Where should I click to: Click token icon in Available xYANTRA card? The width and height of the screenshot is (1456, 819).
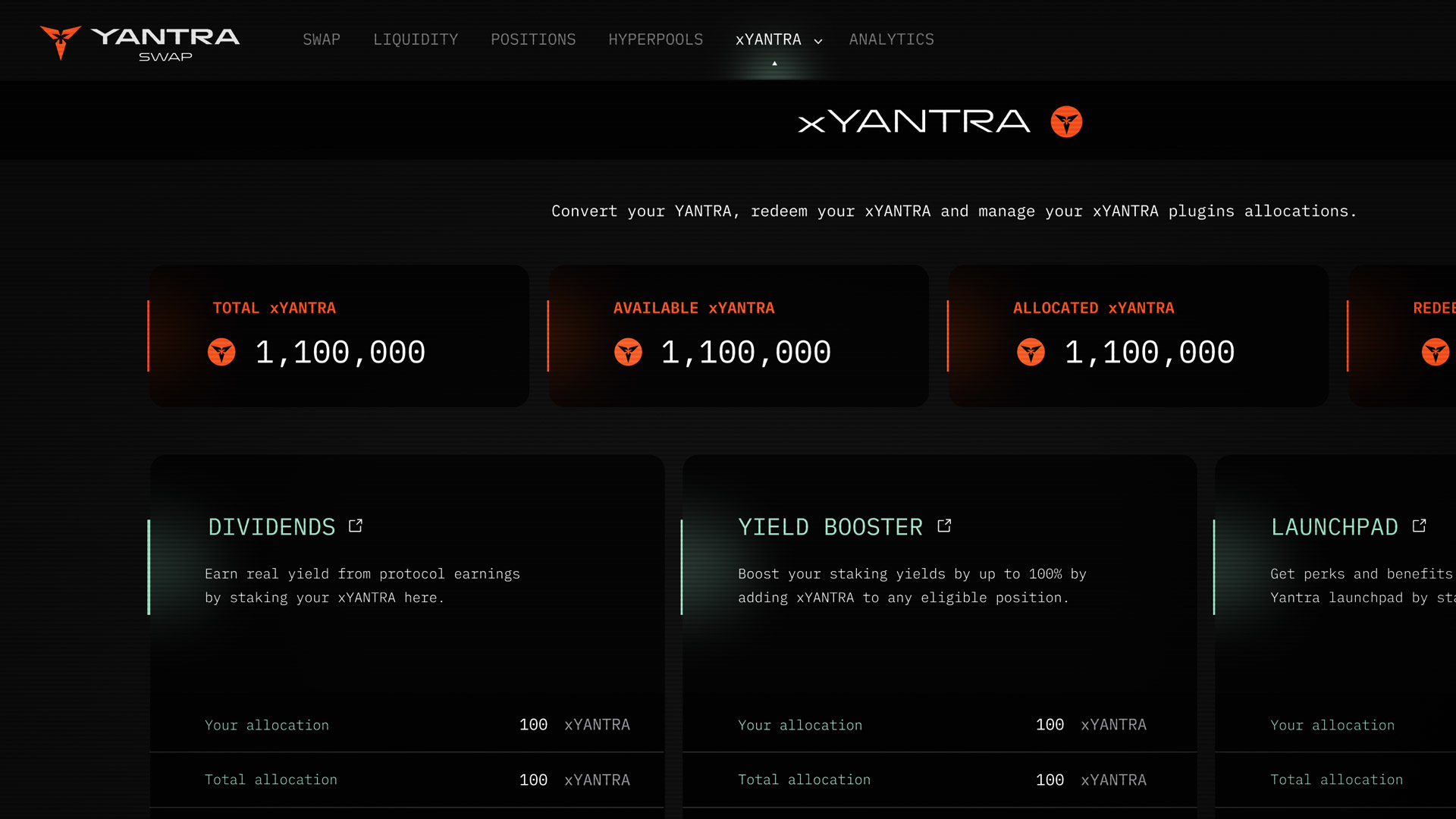pyautogui.click(x=628, y=352)
